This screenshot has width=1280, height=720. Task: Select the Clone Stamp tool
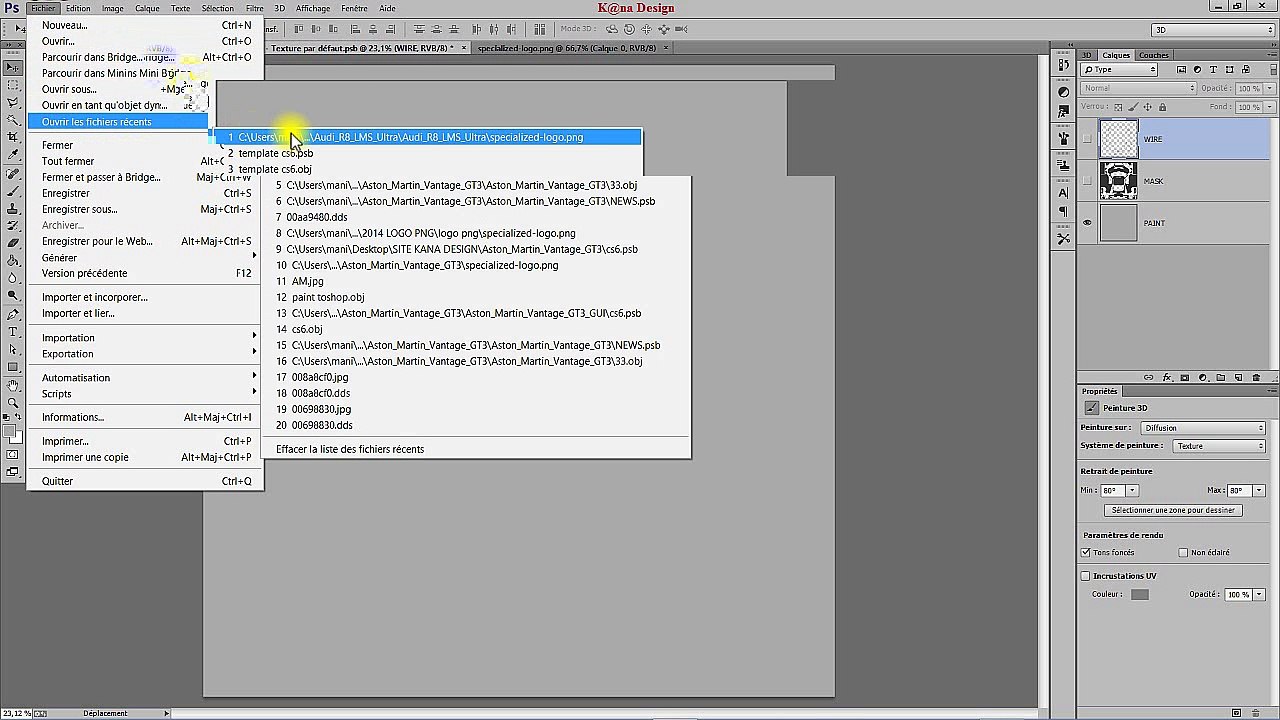13,209
